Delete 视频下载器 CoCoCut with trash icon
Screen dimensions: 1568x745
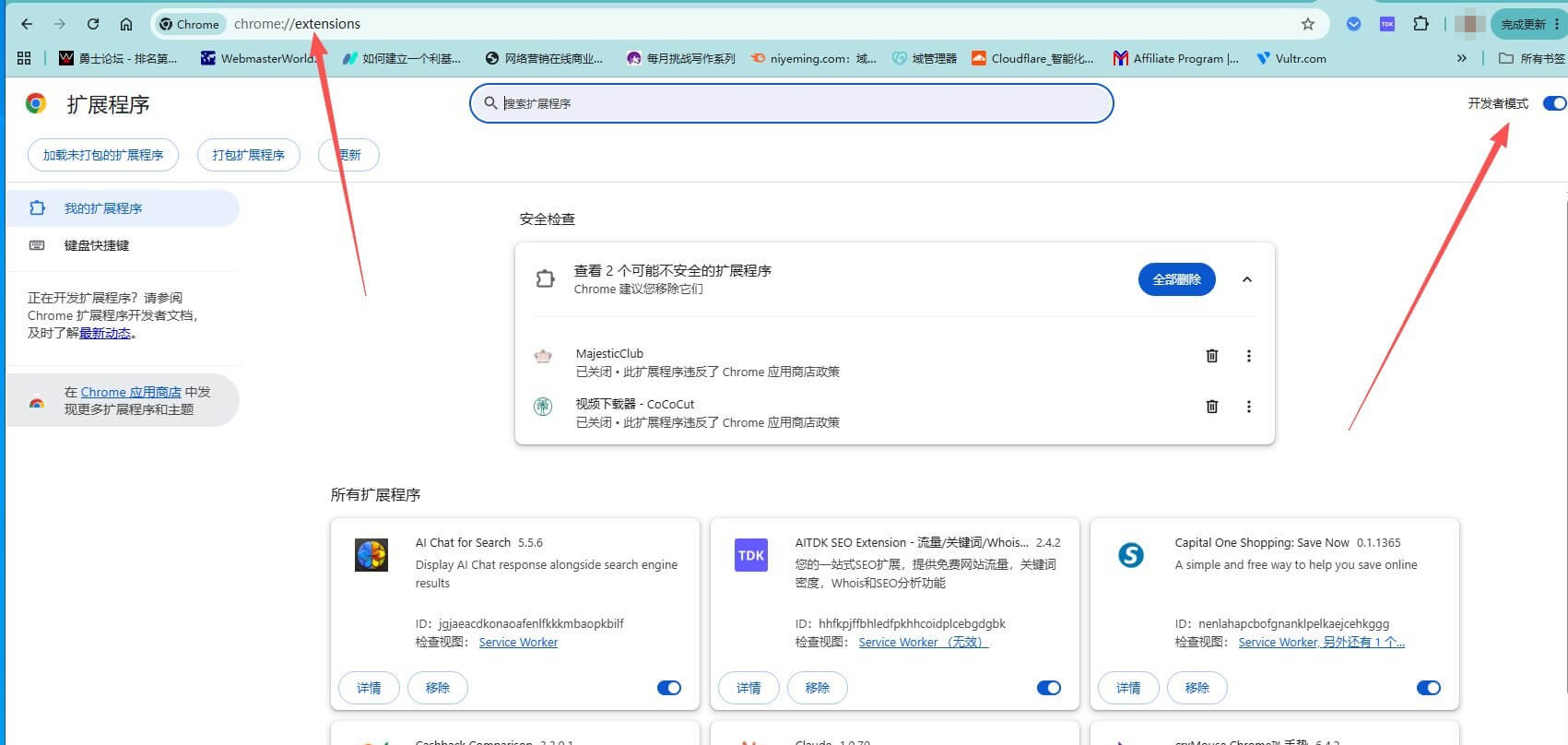pyautogui.click(x=1212, y=407)
